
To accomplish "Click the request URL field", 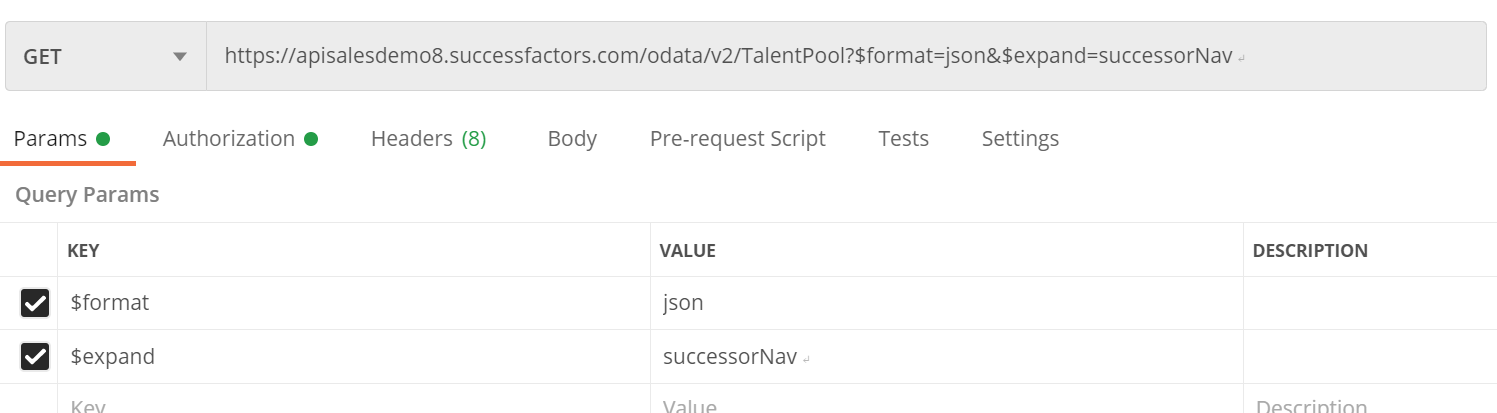I will point(846,56).
